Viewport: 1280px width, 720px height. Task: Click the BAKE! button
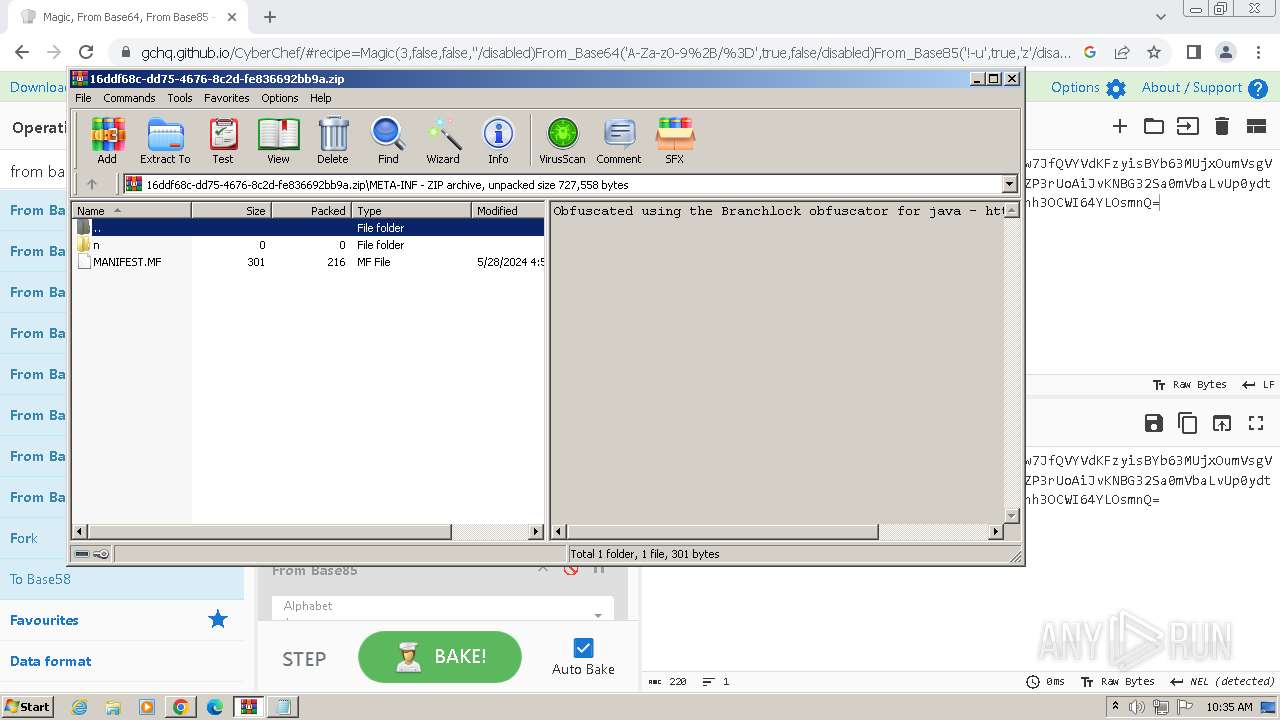[440, 657]
